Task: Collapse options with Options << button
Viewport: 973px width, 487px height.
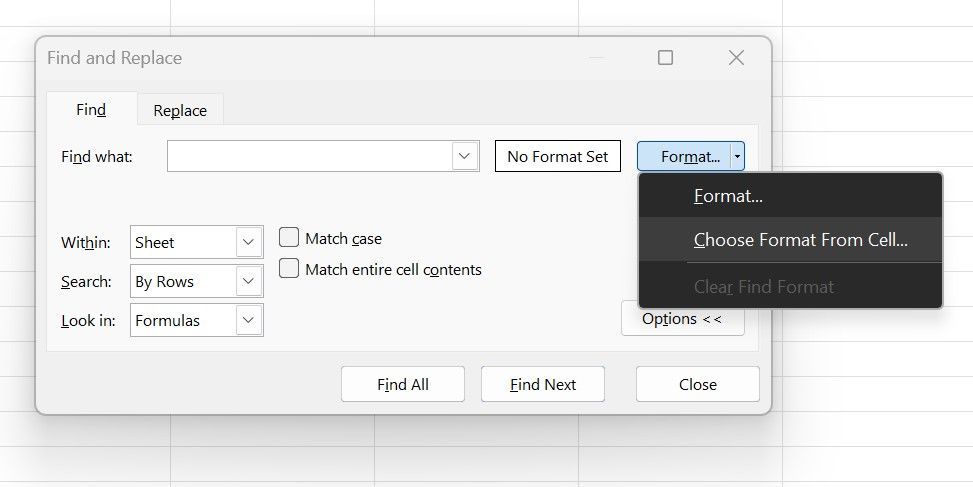Action: click(682, 319)
